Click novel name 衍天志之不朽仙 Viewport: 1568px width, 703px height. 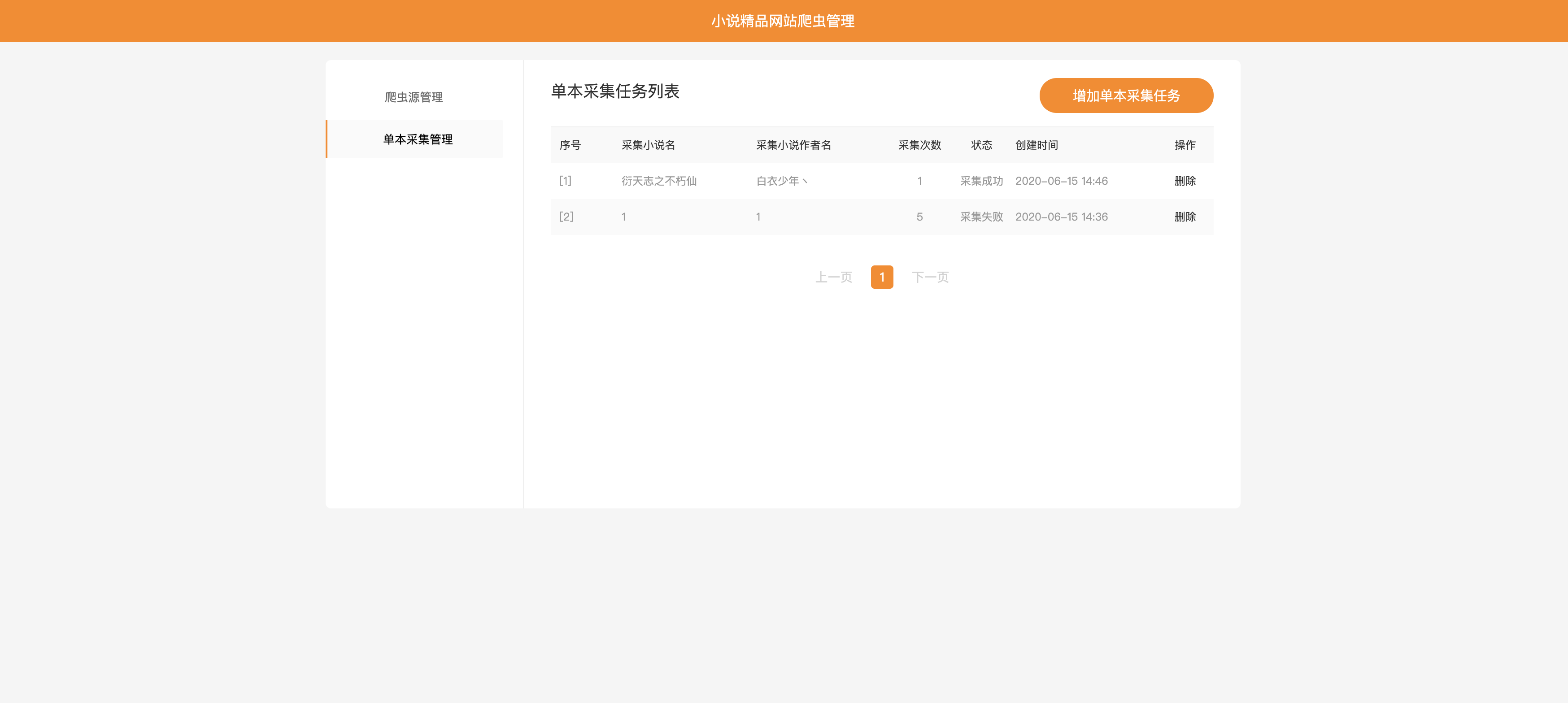coord(658,181)
